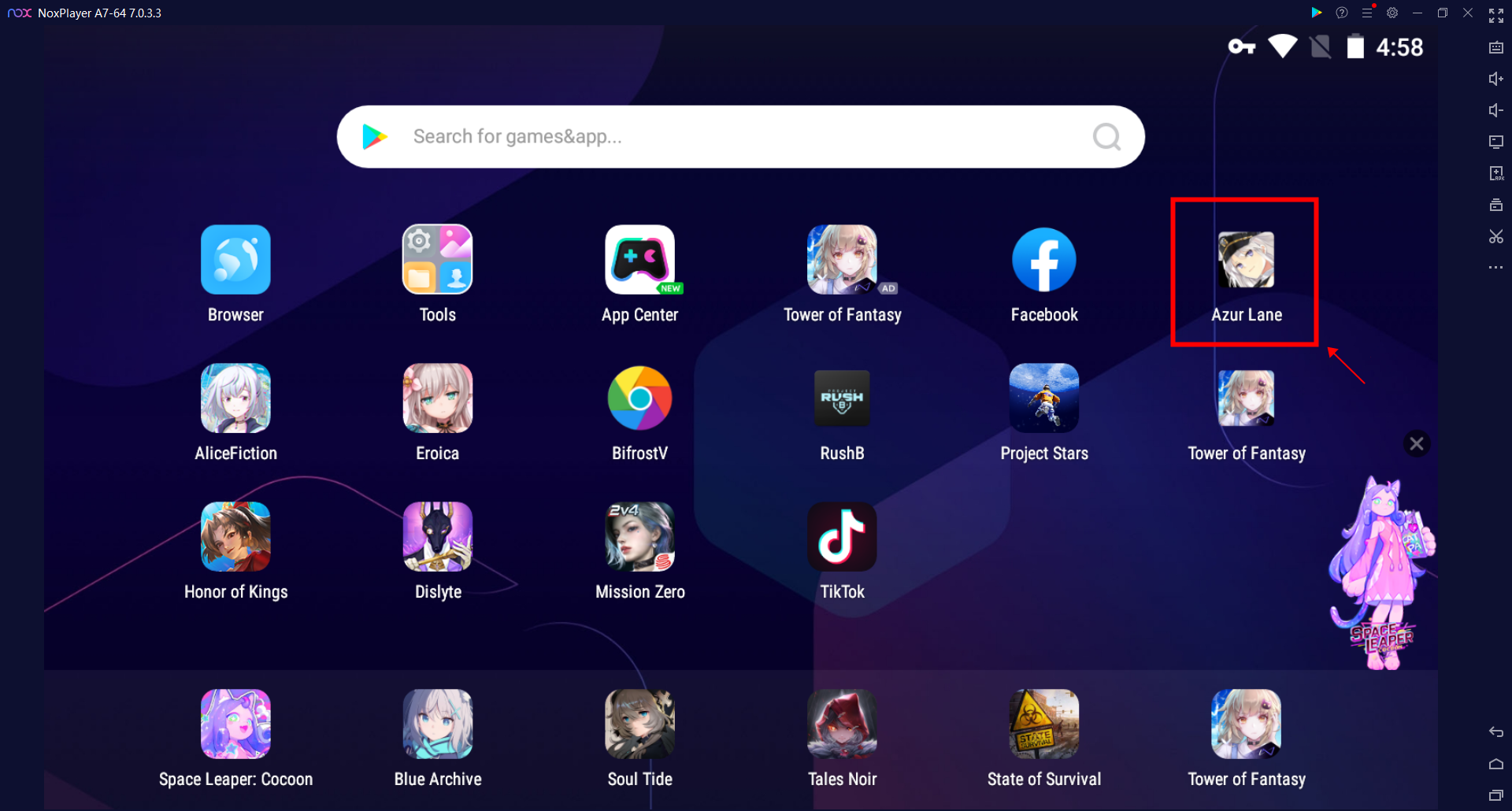Screen dimensions: 1512x811
Task: Open AliceFiction game
Action: click(235, 398)
